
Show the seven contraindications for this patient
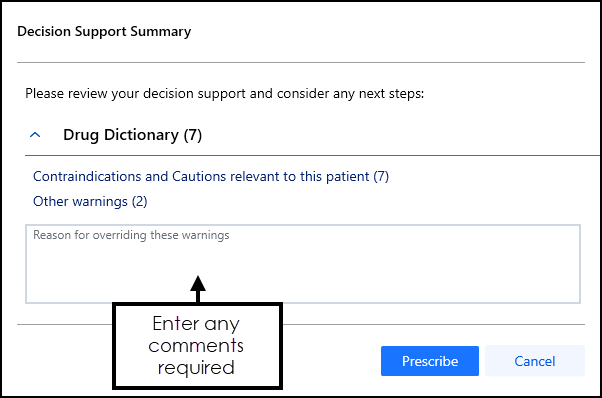coord(211,176)
